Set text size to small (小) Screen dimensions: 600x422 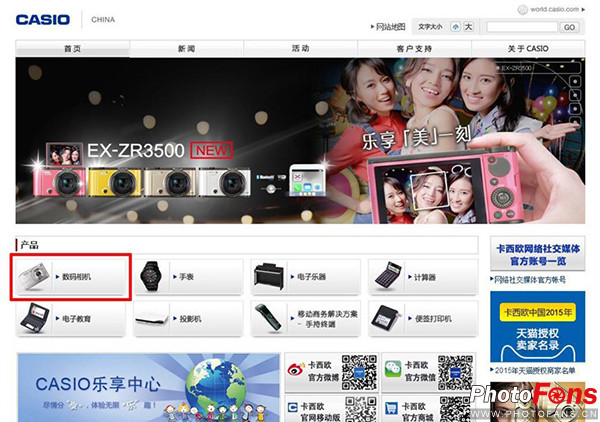coord(455,27)
